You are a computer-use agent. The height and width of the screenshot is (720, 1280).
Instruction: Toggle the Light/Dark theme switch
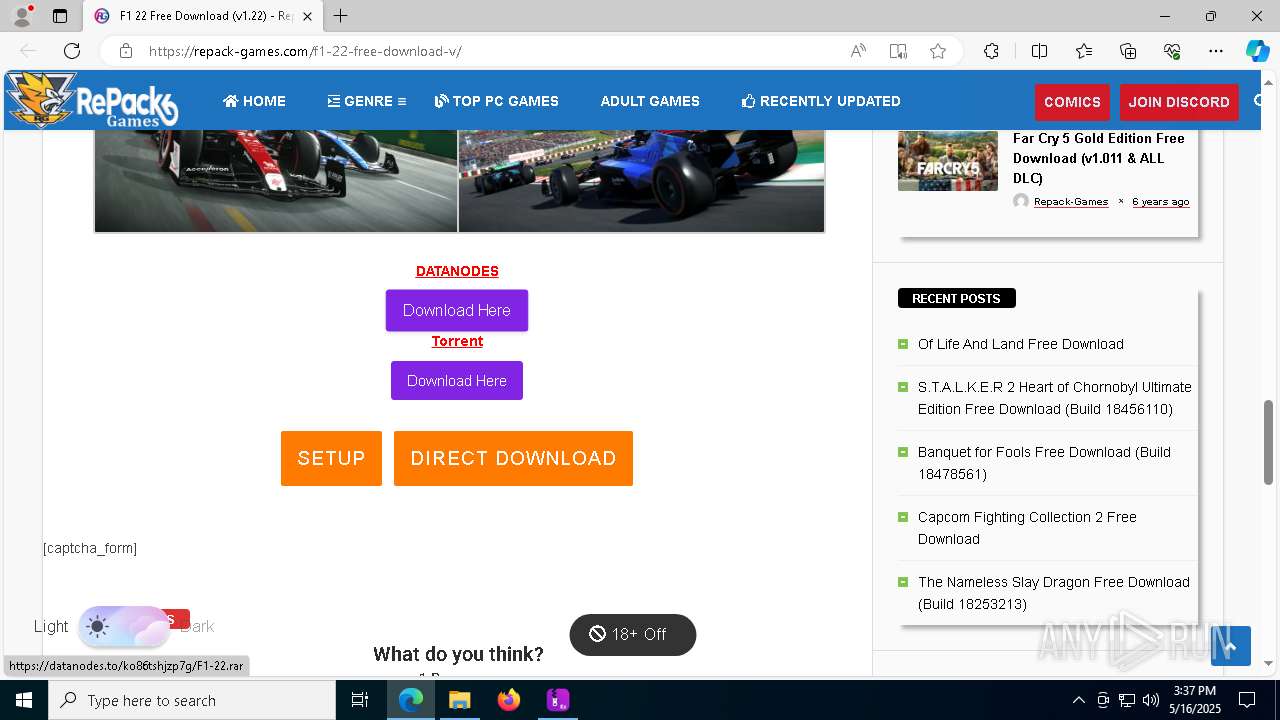124,626
